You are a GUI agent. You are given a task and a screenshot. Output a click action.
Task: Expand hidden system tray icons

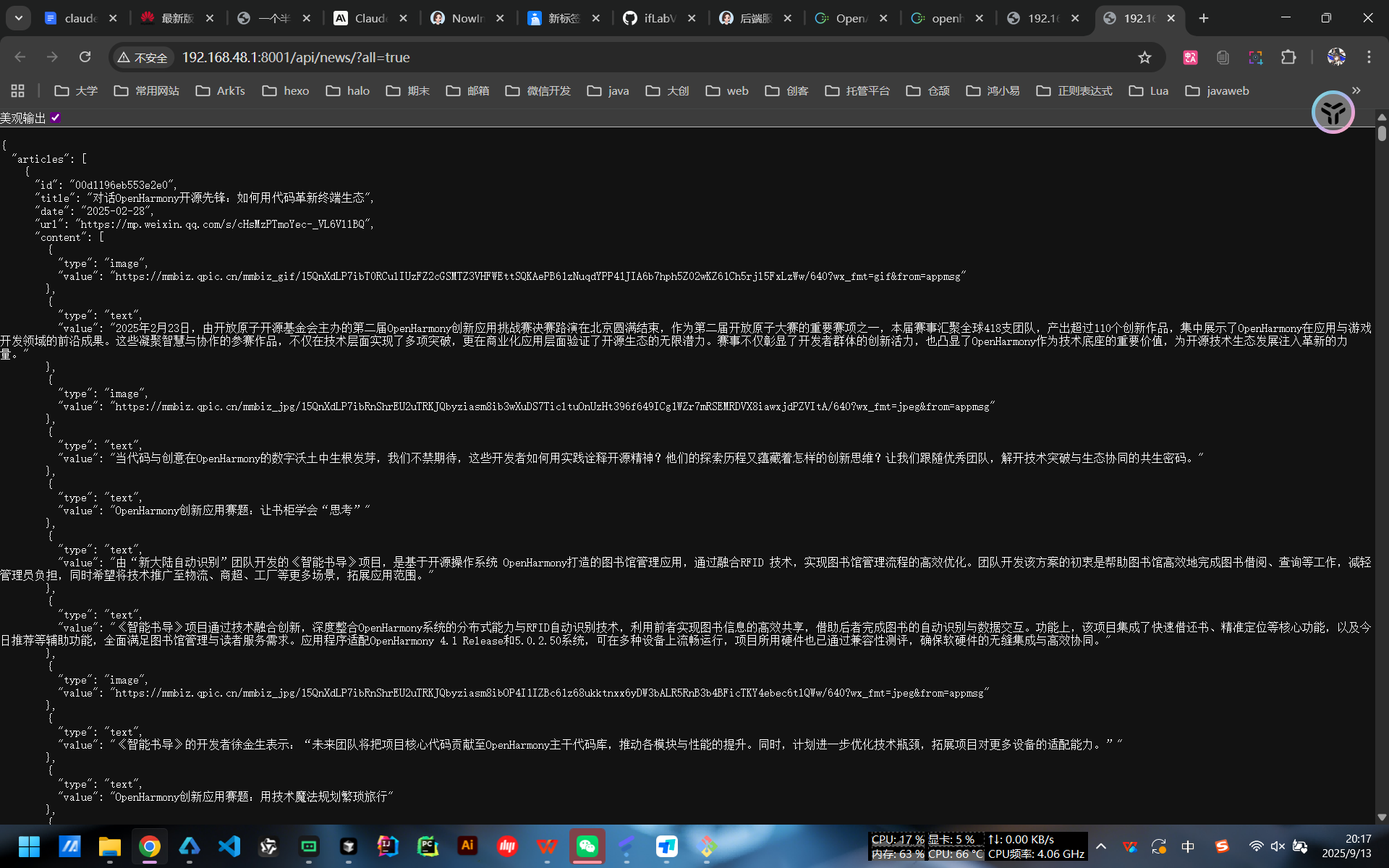click(1101, 846)
